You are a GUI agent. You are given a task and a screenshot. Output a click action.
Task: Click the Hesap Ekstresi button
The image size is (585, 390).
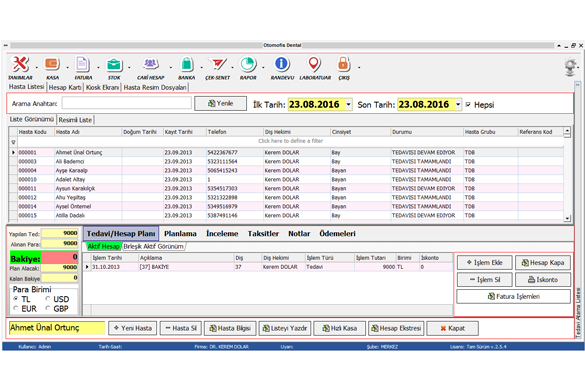point(396,328)
